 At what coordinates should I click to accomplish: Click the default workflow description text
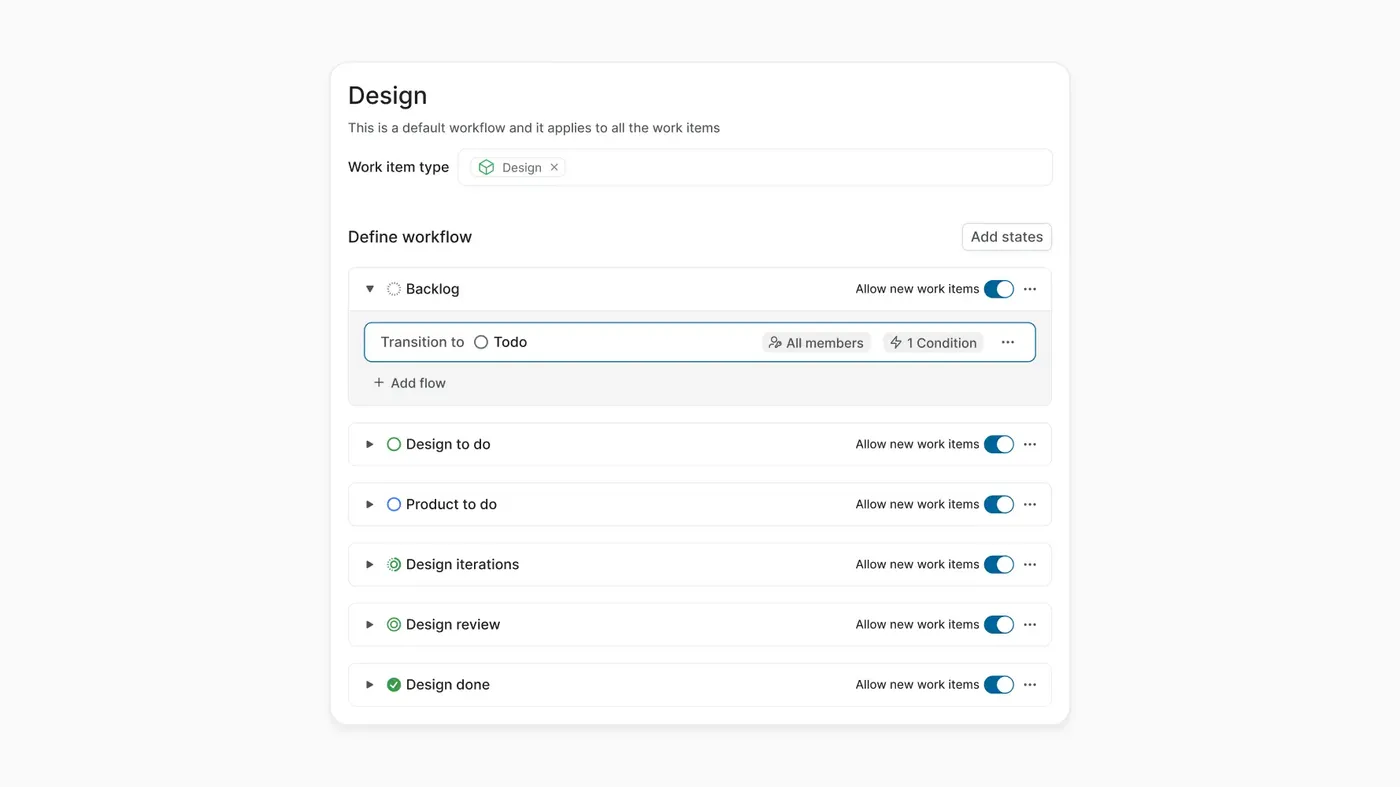click(534, 128)
